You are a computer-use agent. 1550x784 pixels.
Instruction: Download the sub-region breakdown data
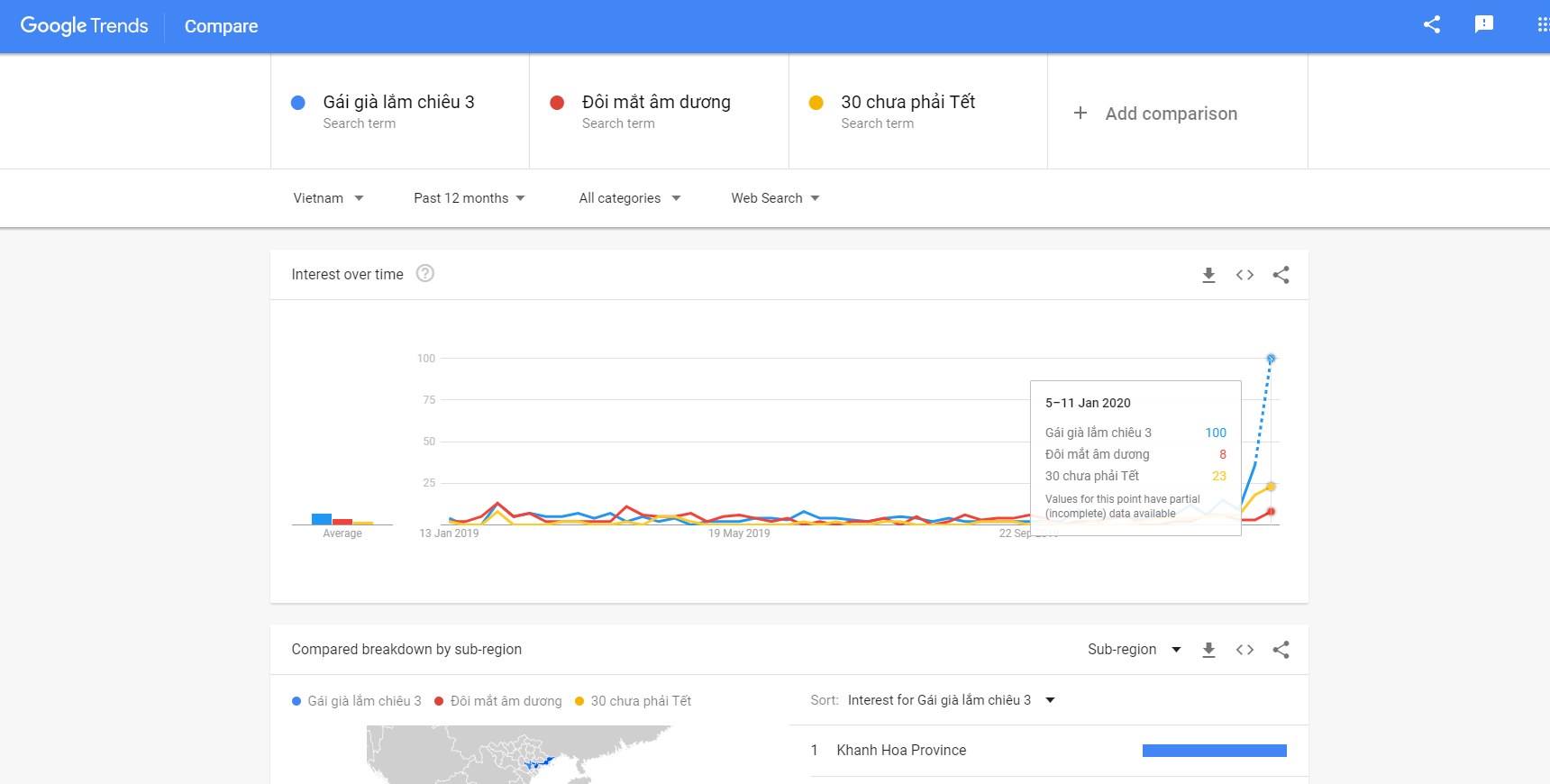point(1208,650)
